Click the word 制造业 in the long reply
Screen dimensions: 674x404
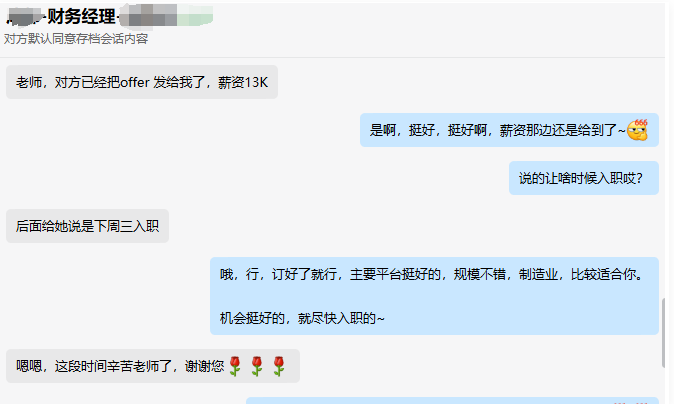[x=538, y=274]
